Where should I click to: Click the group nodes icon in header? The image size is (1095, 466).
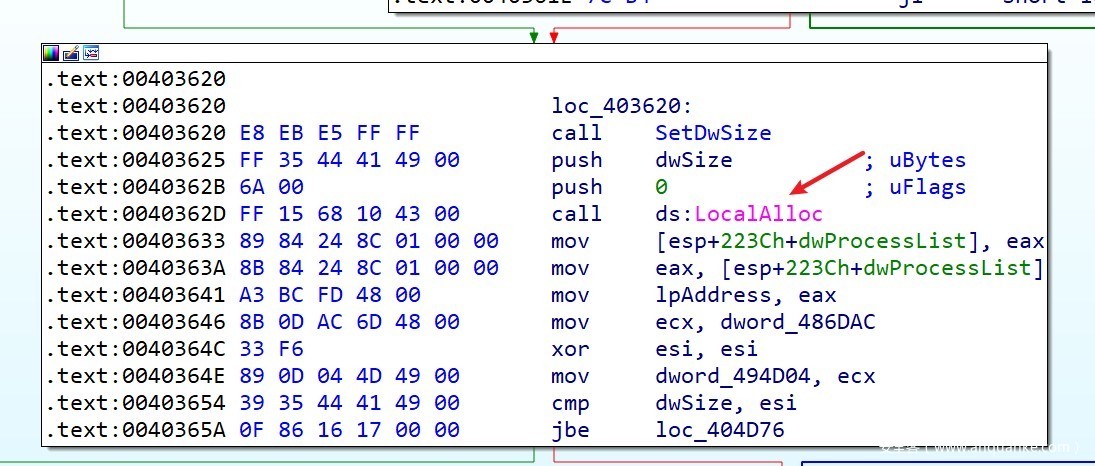[91, 52]
